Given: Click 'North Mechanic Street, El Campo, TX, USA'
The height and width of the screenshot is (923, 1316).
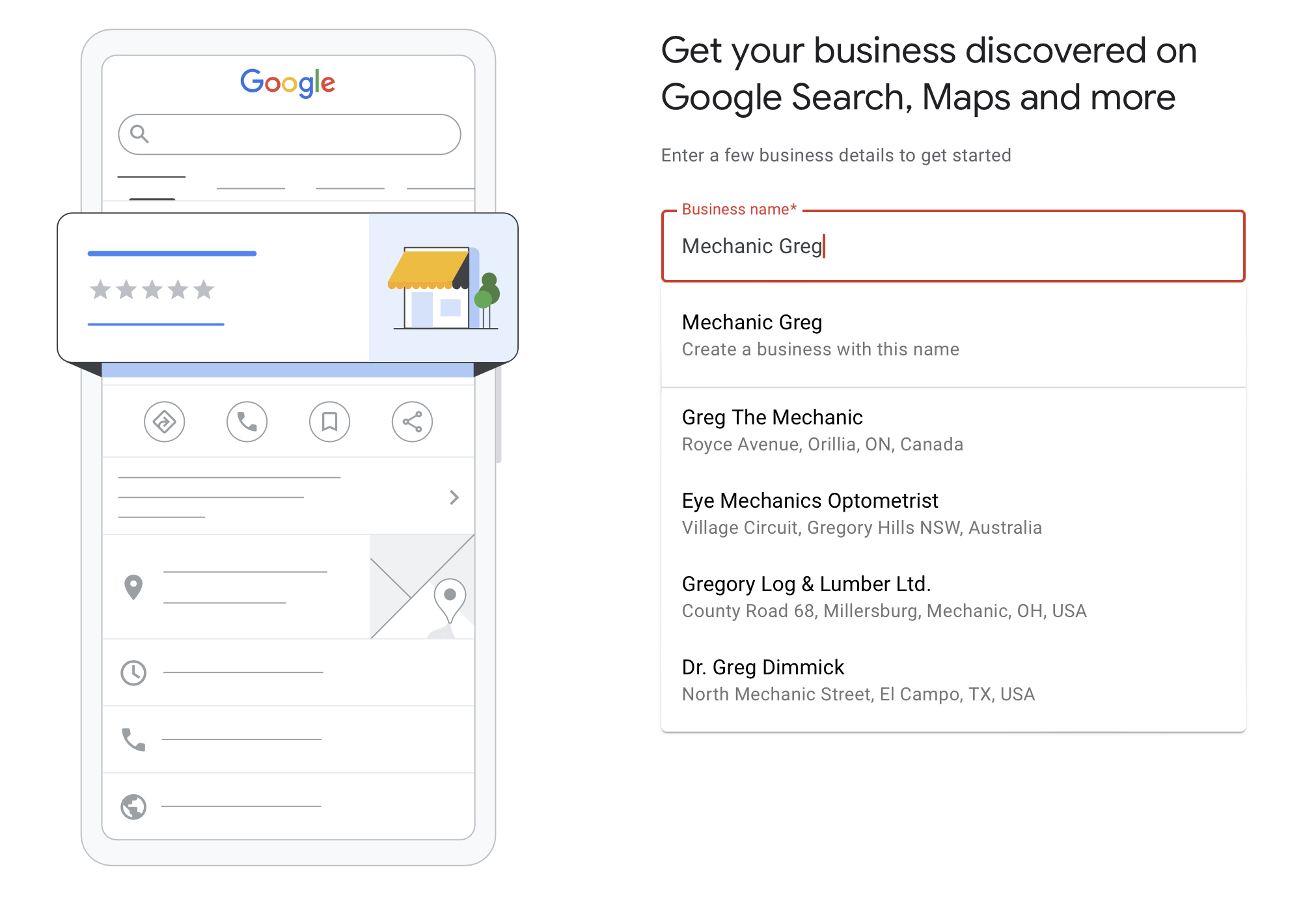Looking at the screenshot, I should tap(858, 695).
